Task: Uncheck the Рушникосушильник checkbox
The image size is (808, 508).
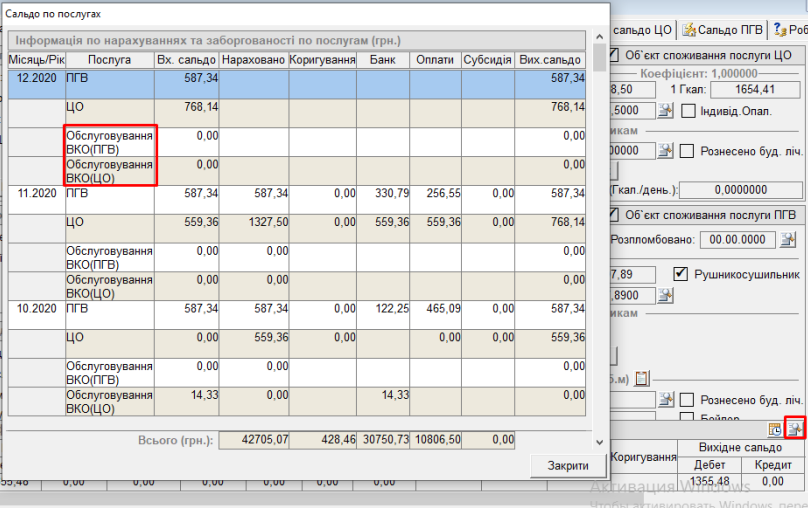Action: [x=681, y=273]
